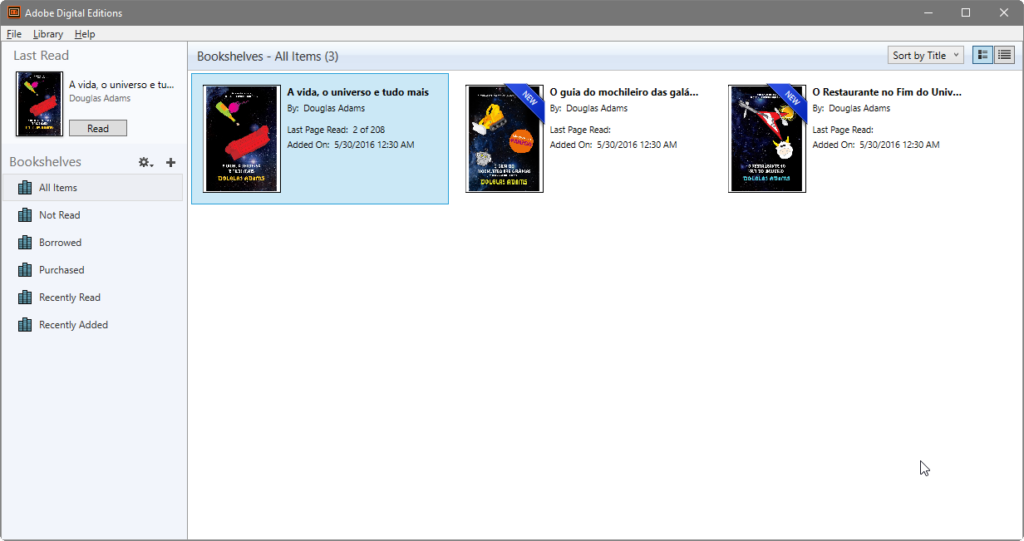Open the Help menu
This screenshot has width=1024, height=541.
pyautogui.click(x=84, y=34)
